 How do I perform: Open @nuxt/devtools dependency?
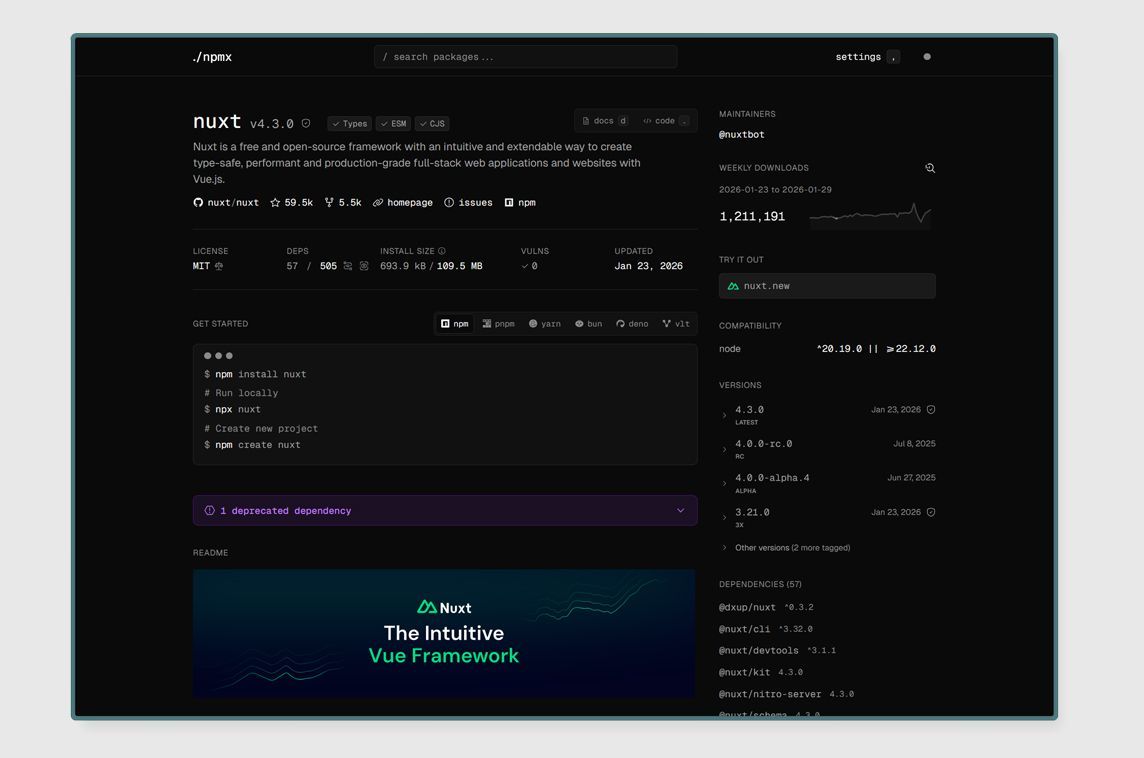coord(759,651)
